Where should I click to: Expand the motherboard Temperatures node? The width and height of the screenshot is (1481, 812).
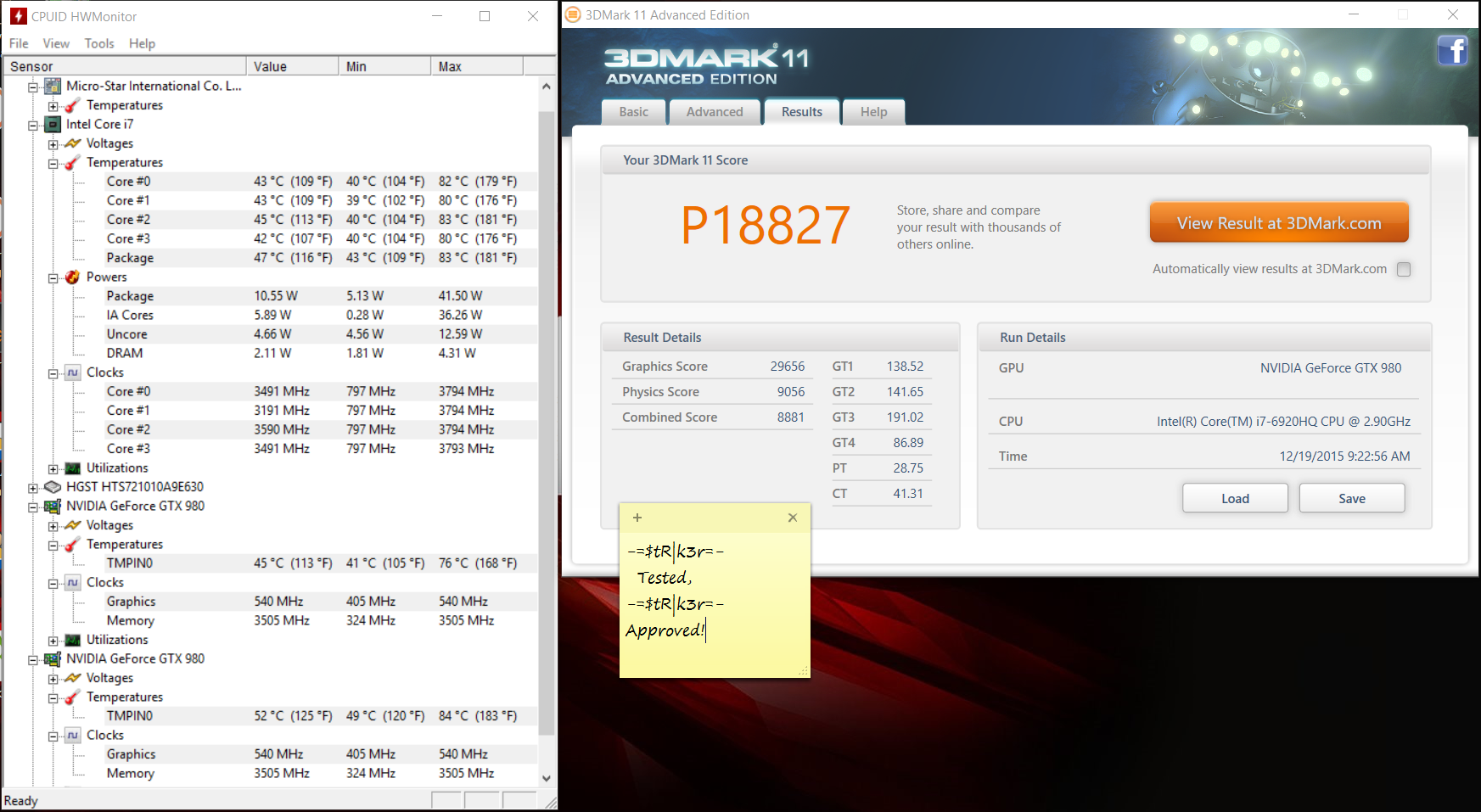point(53,106)
